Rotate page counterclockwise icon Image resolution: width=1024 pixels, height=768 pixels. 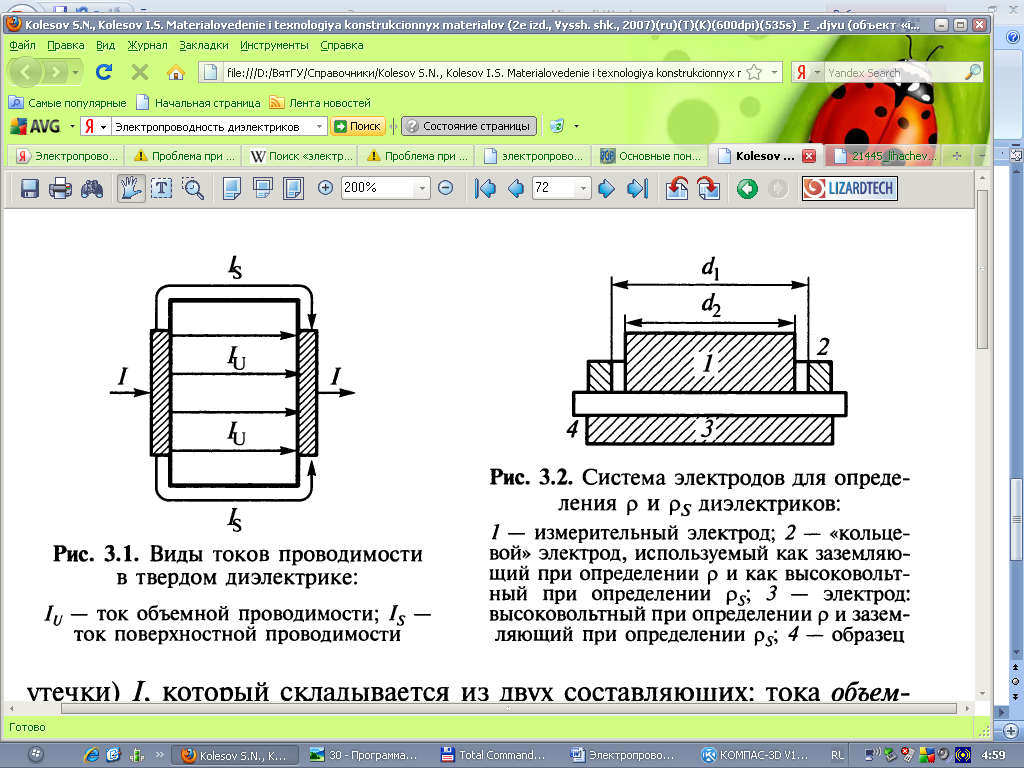click(x=677, y=189)
